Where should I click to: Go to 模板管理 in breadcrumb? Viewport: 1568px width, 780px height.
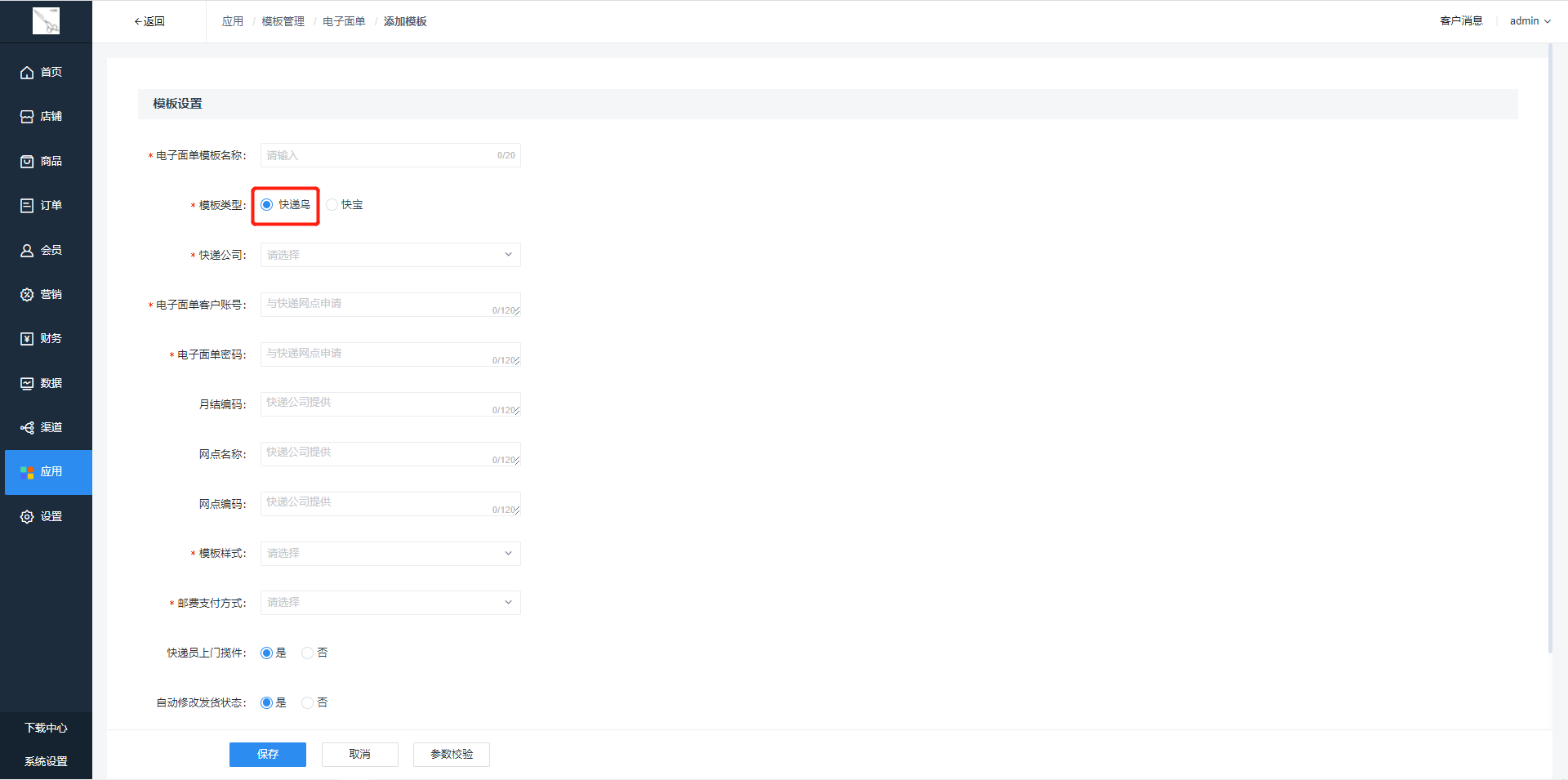coord(283,21)
